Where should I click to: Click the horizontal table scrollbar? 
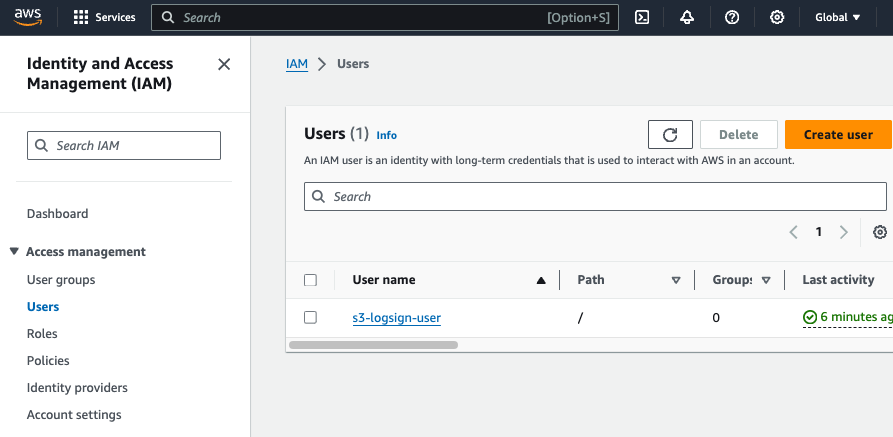click(374, 345)
